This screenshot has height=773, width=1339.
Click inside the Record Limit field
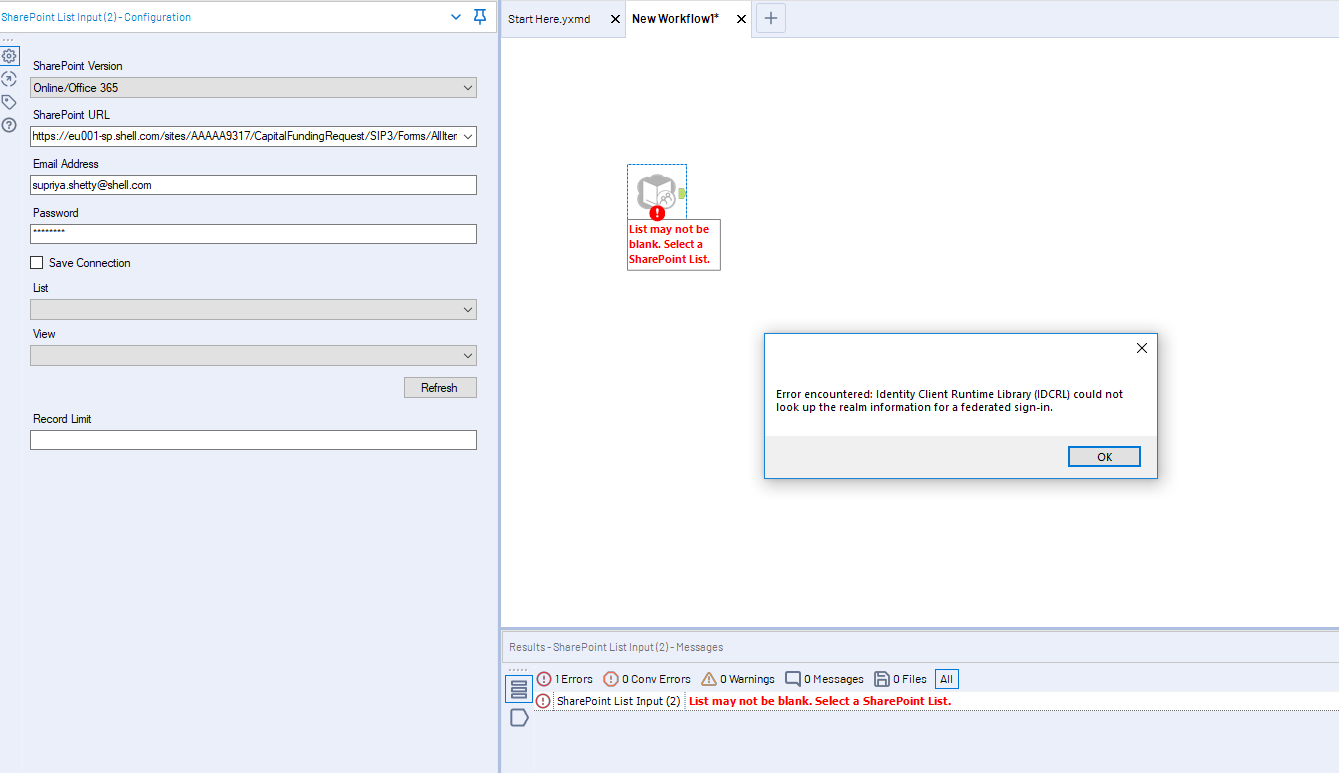pos(253,439)
